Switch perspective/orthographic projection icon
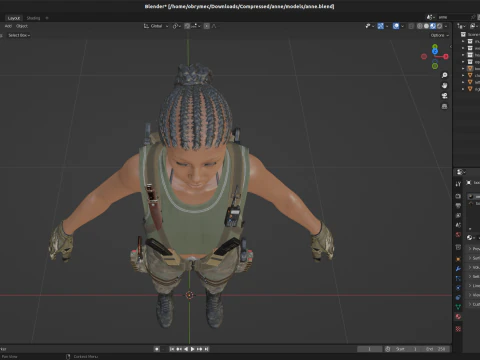This screenshot has height=360, width=480. 444,106
